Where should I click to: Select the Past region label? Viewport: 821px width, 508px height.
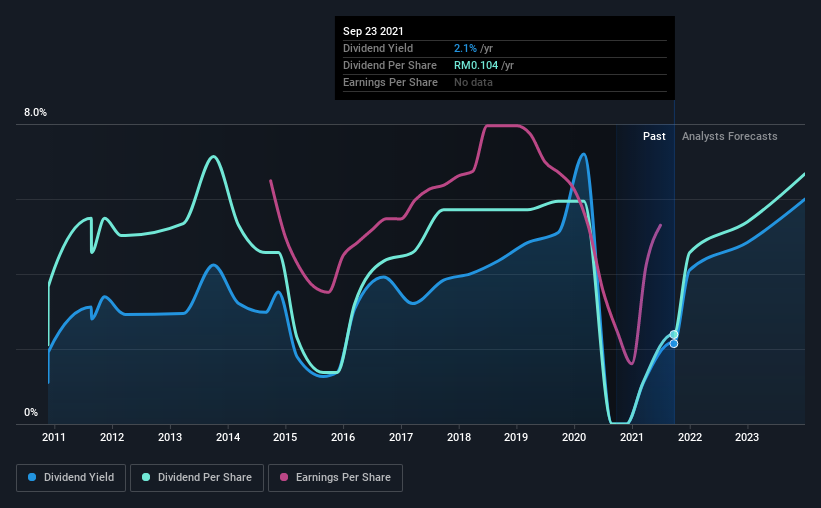[x=654, y=136]
